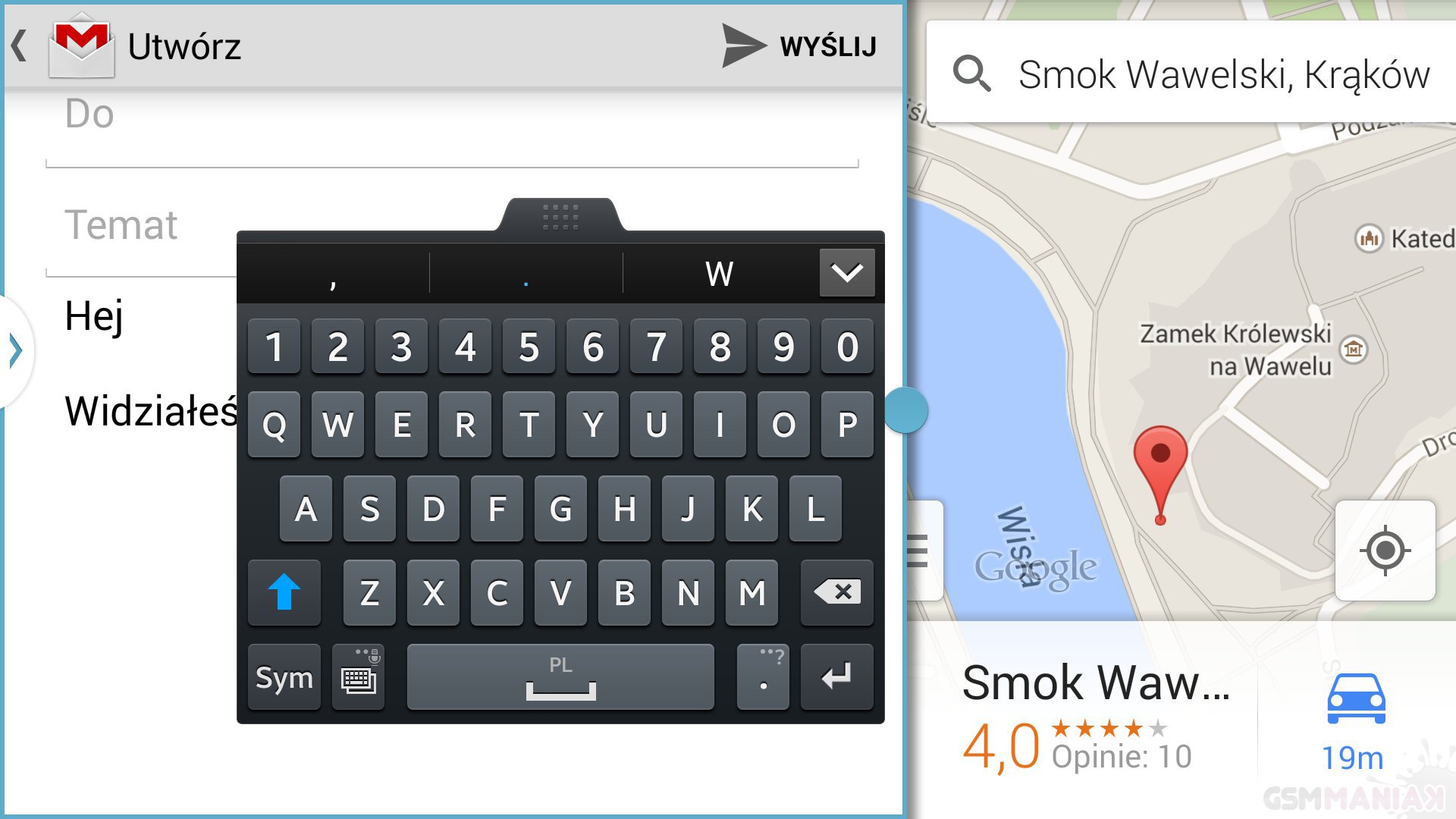Screen dimensions: 1456x819
Task: Toggle the Shift arrow key
Action: point(284,592)
